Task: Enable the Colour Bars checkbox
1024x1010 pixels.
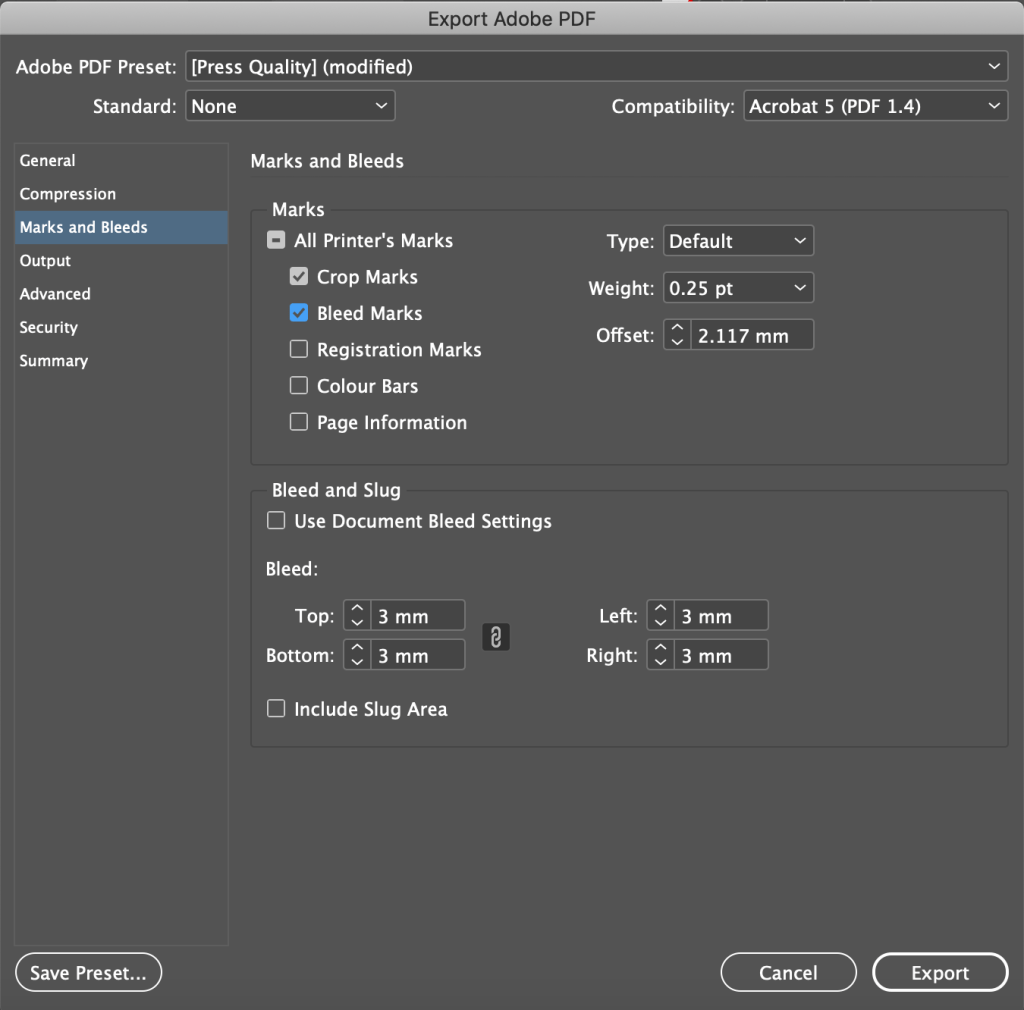Action: (299, 386)
